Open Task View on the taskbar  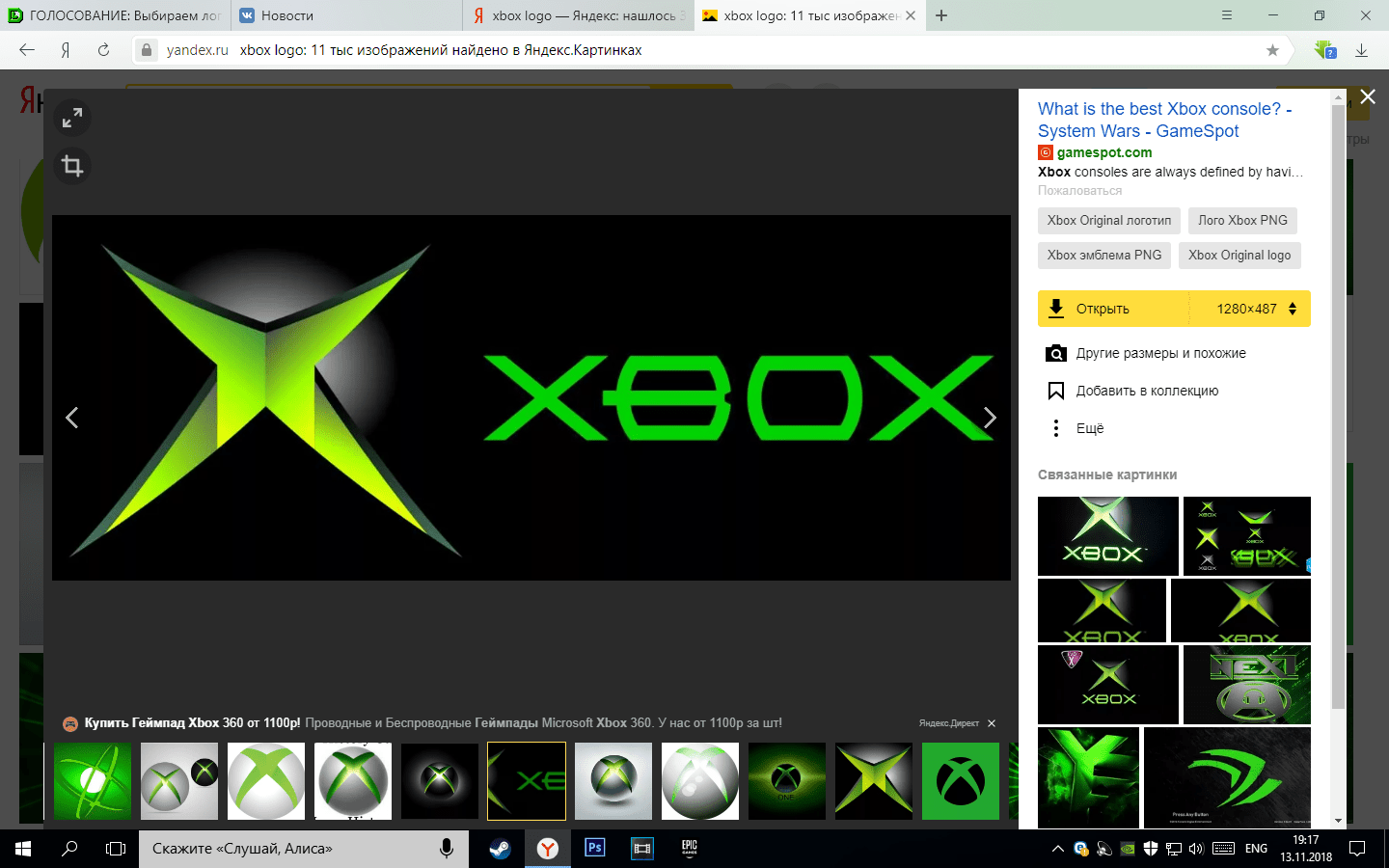pyautogui.click(x=116, y=849)
